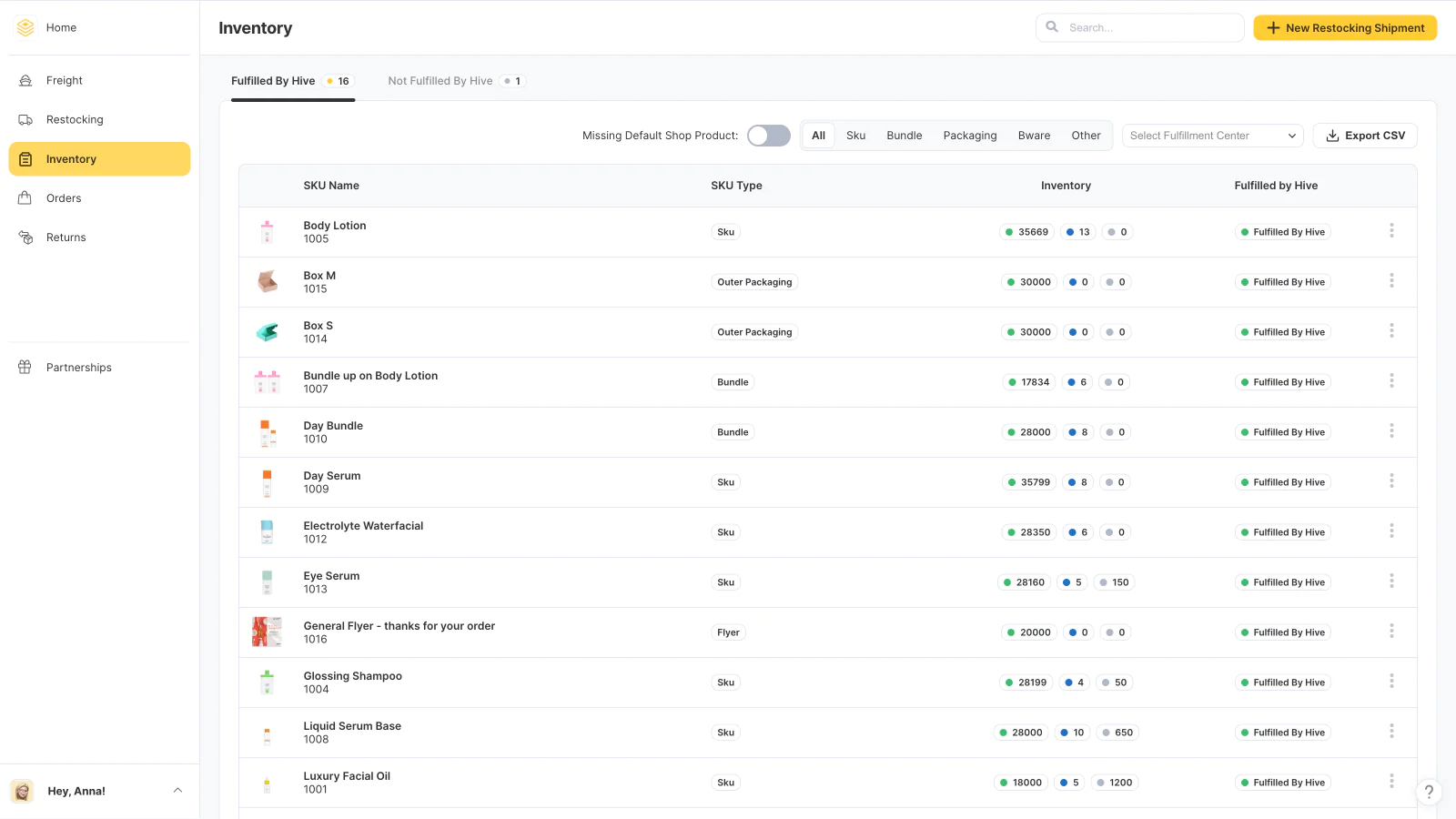
Task: Open Freight from the sidebar icon
Action: tap(25, 81)
